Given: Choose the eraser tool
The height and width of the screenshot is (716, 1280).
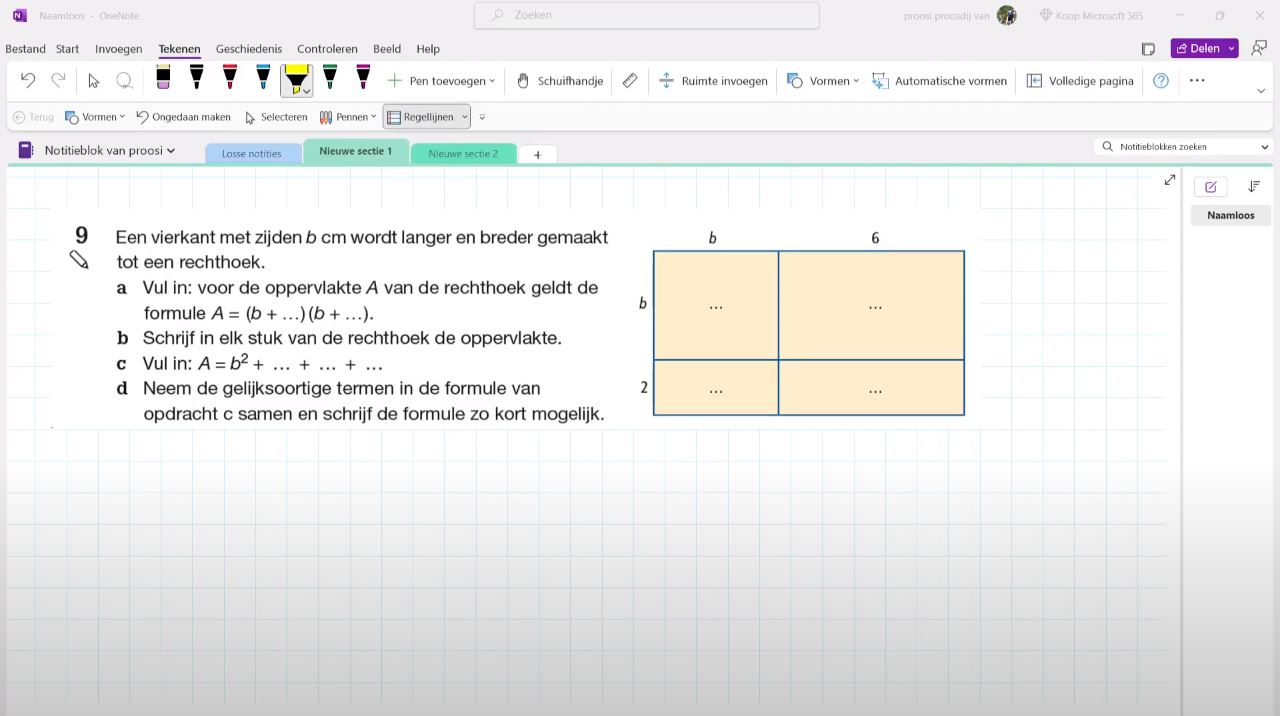Looking at the screenshot, I should point(163,78).
